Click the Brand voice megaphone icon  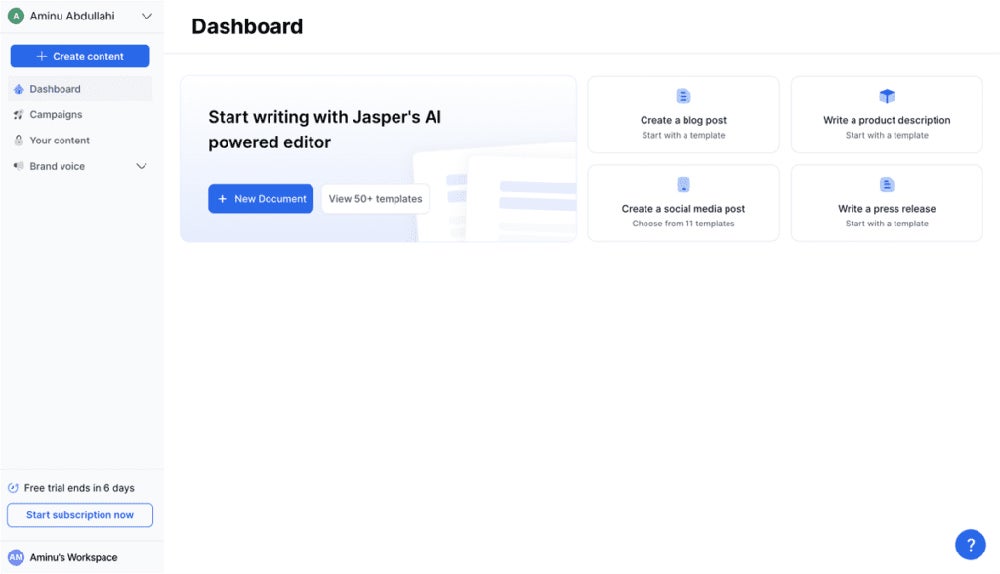pyautogui.click(x=18, y=166)
